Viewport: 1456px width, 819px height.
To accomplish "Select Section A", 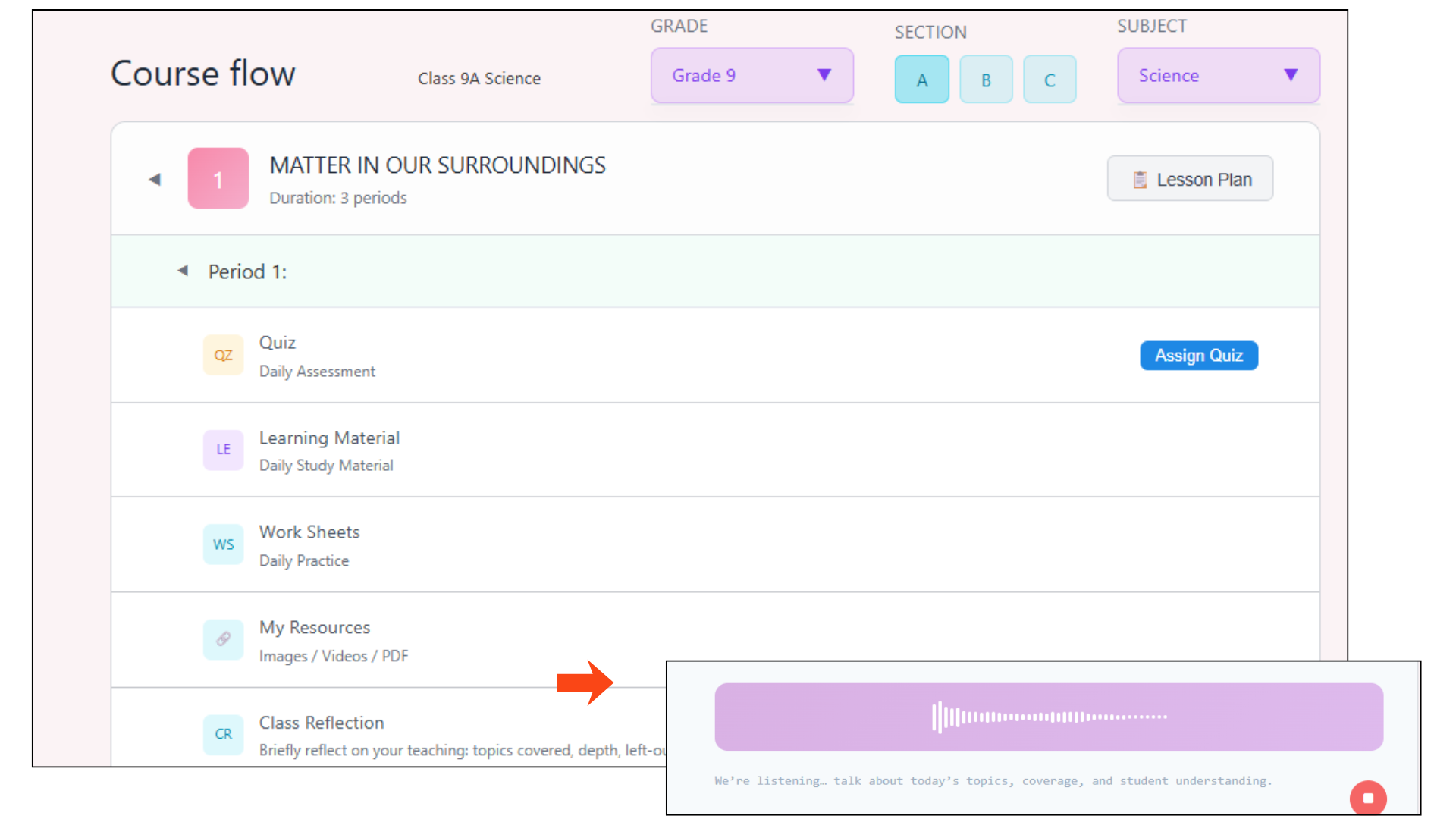I will (921, 79).
